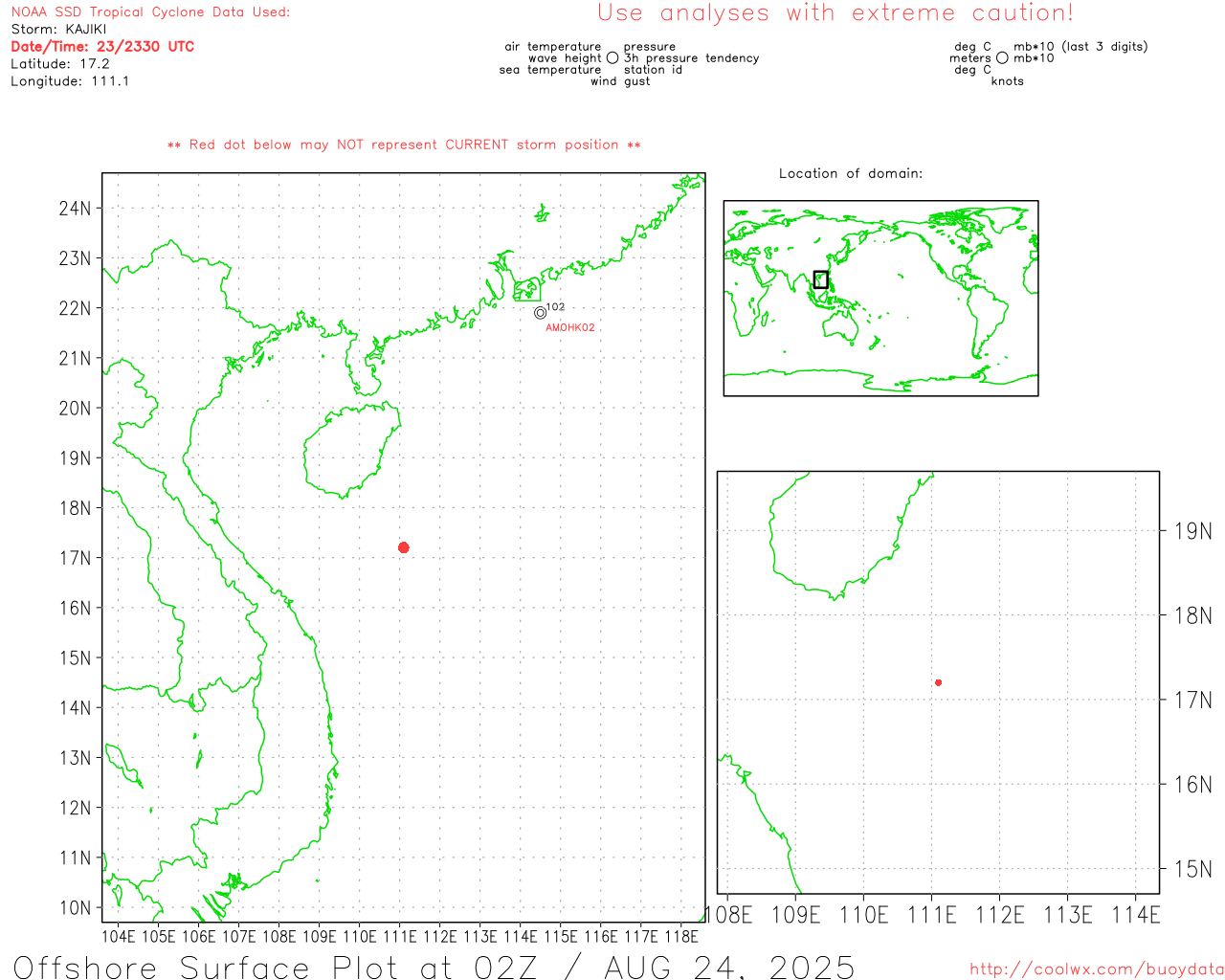Click the Storm: KAJIKI text
Viewport: 1225px width, 980px height.
point(58,30)
